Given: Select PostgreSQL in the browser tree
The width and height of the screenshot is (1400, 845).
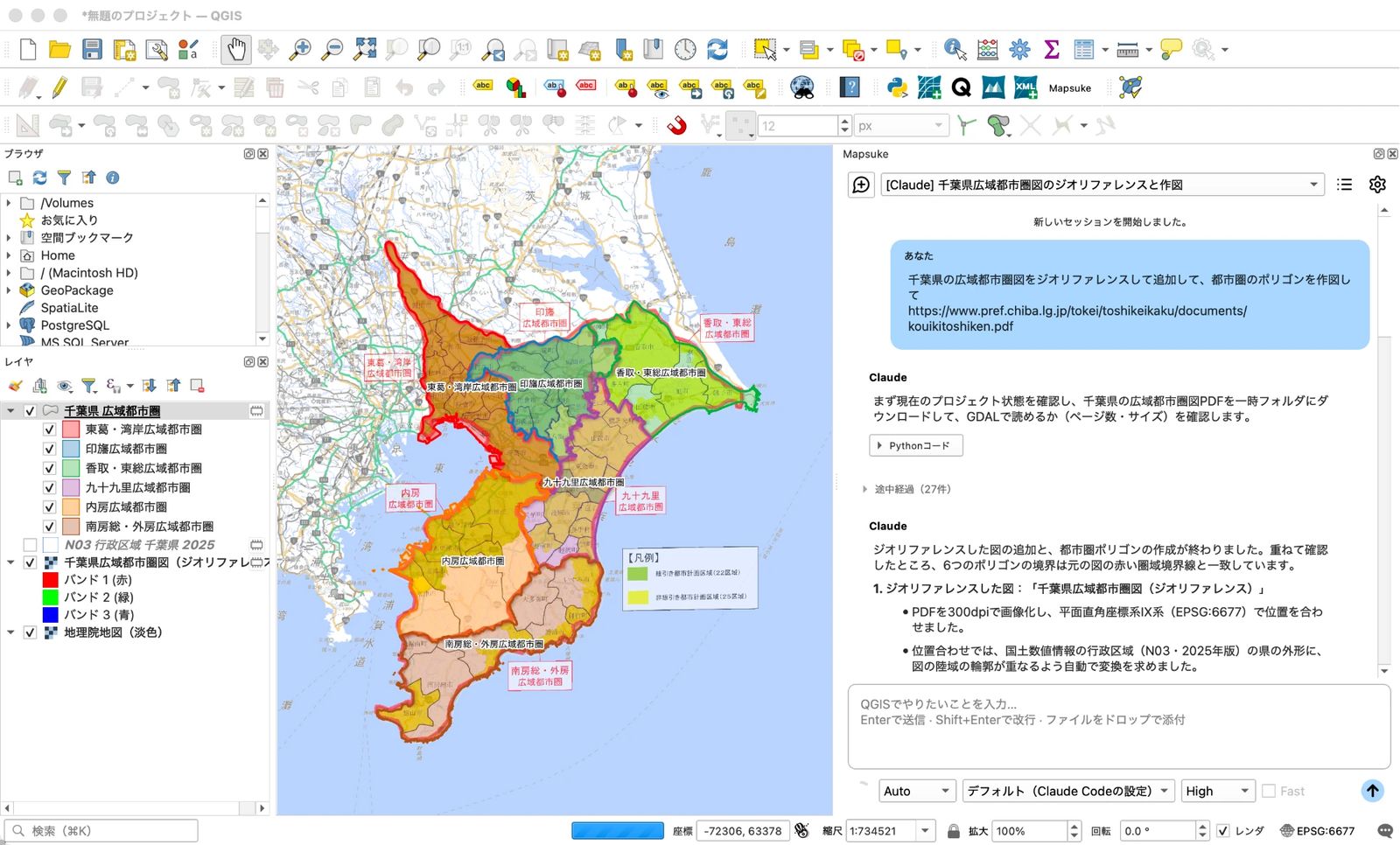Looking at the screenshot, I should (75, 325).
